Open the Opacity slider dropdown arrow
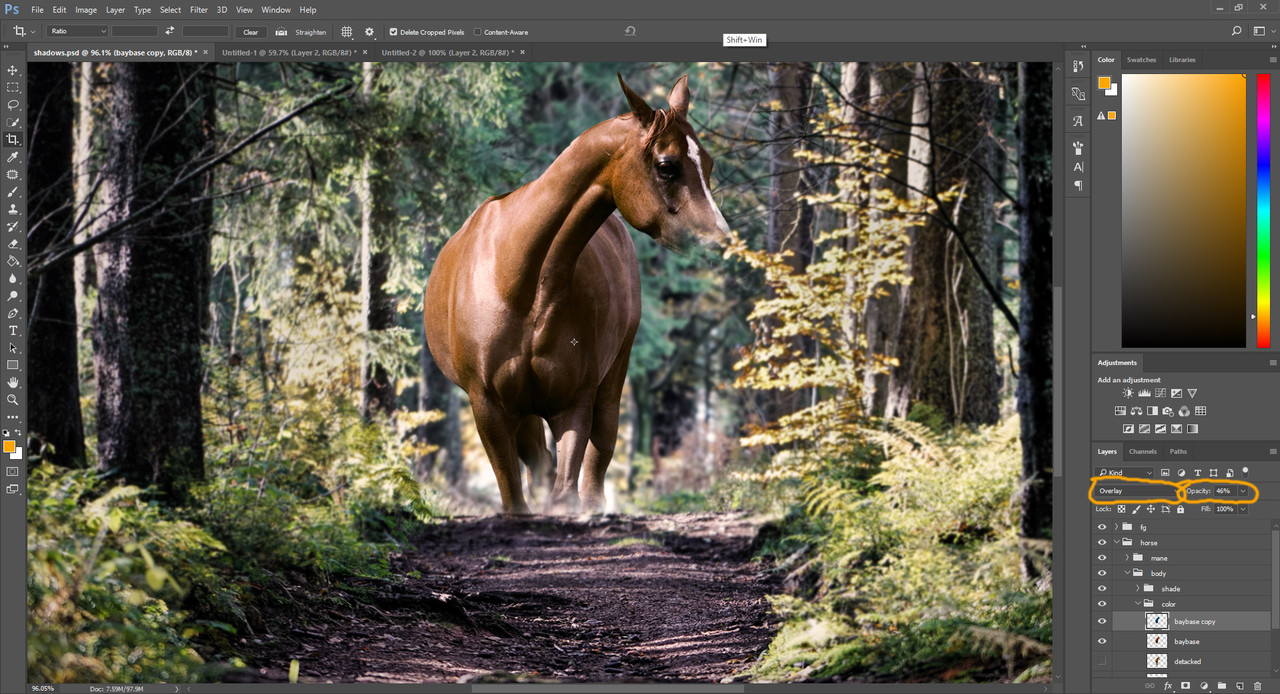 coord(1243,491)
